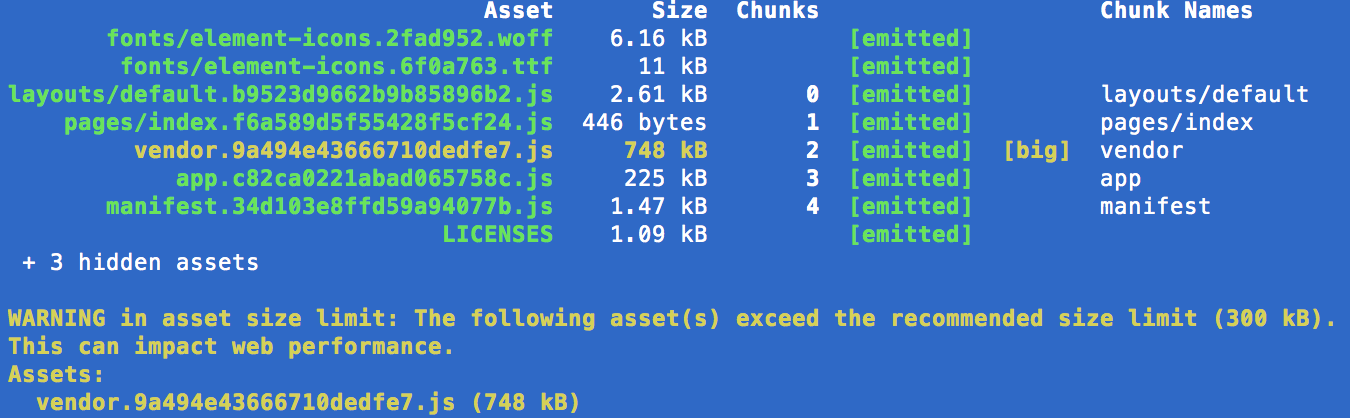The image size is (1350, 418).
Task: Click the layouts/default.b9523d9662b9b85896b2.js asset
Action: (x=281, y=95)
